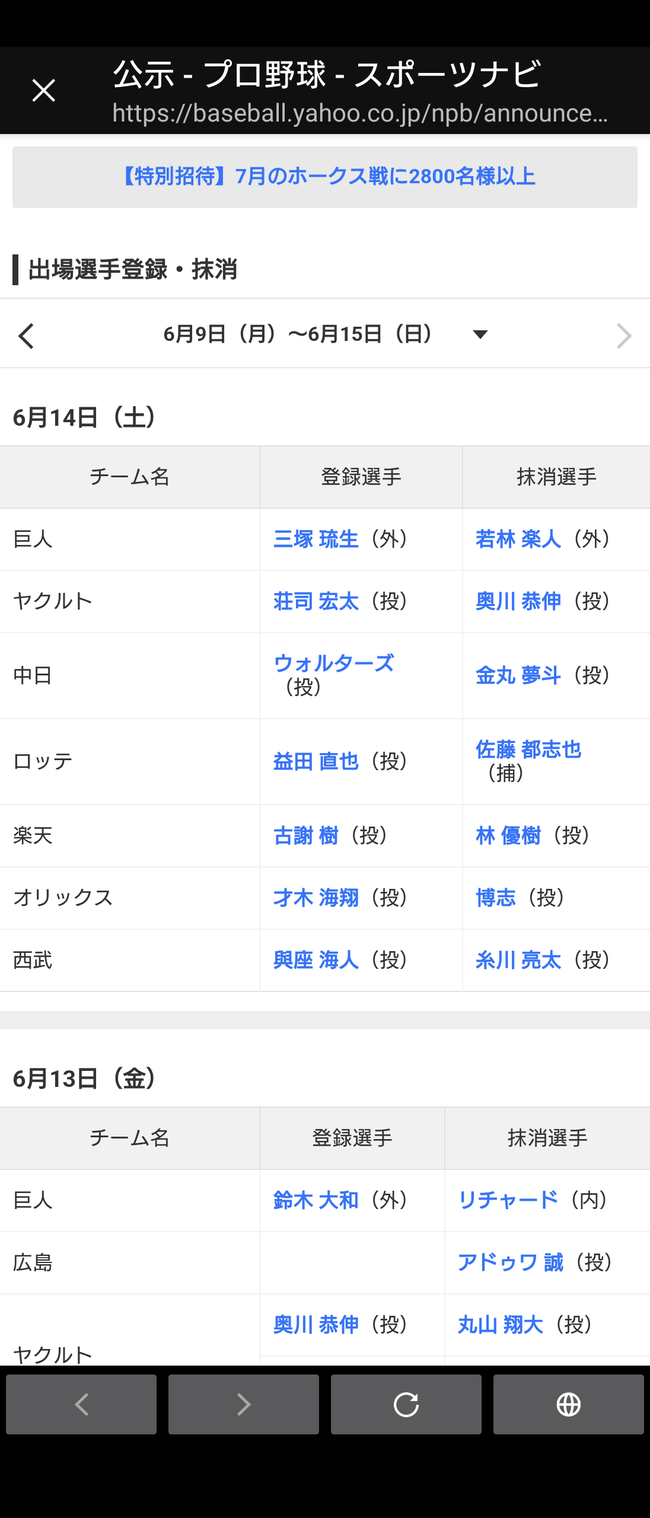View profile of ウォルターズ
This screenshot has width=650, height=1518.
[x=334, y=663]
